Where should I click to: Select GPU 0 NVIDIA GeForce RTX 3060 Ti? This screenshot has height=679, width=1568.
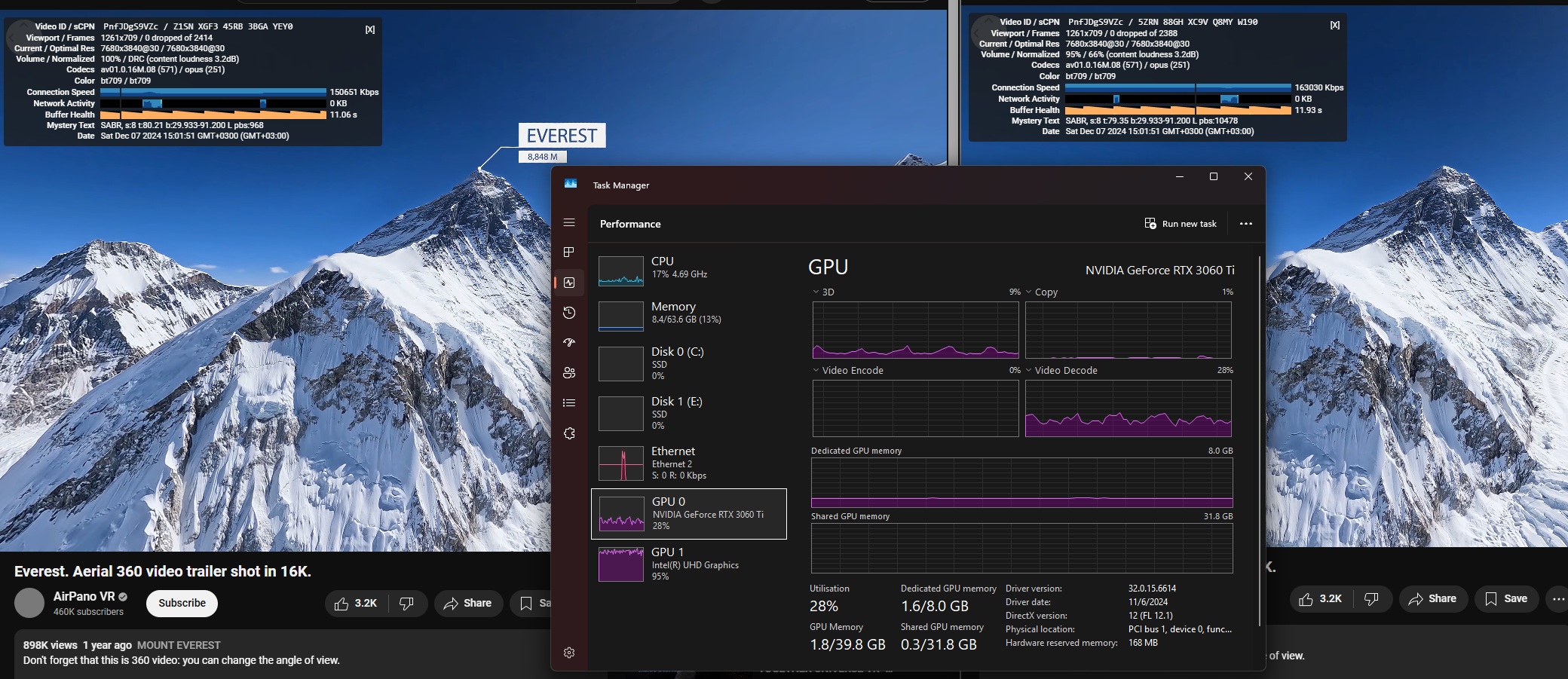click(x=689, y=514)
